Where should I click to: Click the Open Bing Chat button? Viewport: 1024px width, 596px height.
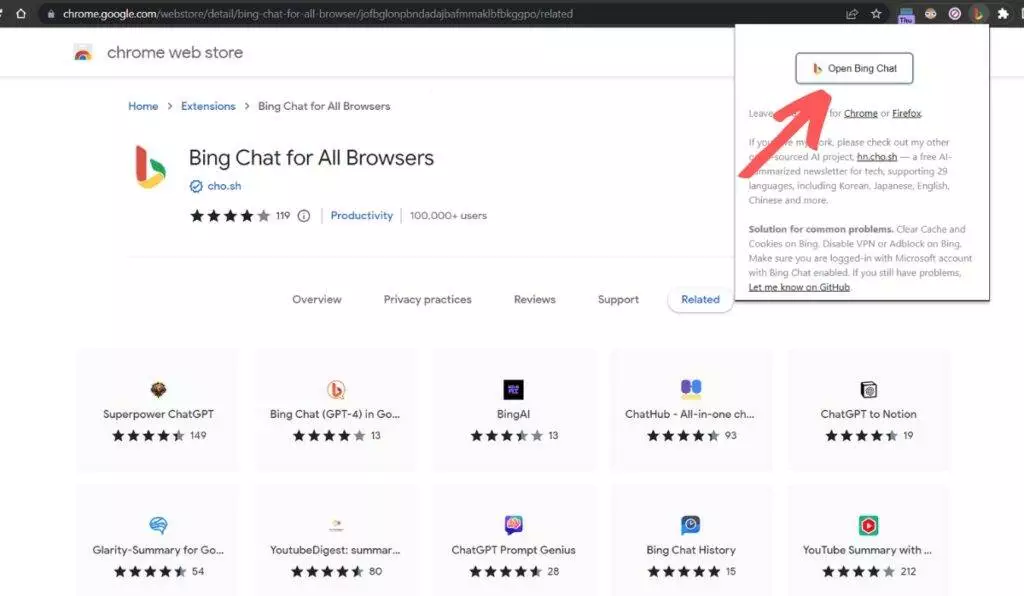(x=854, y=69)
